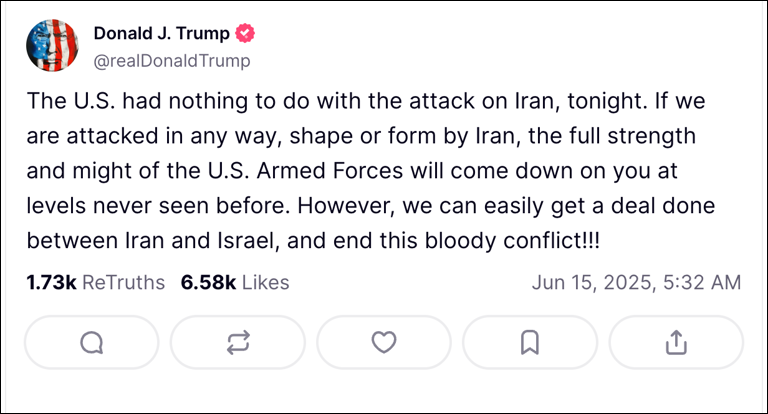Click the red verified checkmark badge

click(244, 34)
